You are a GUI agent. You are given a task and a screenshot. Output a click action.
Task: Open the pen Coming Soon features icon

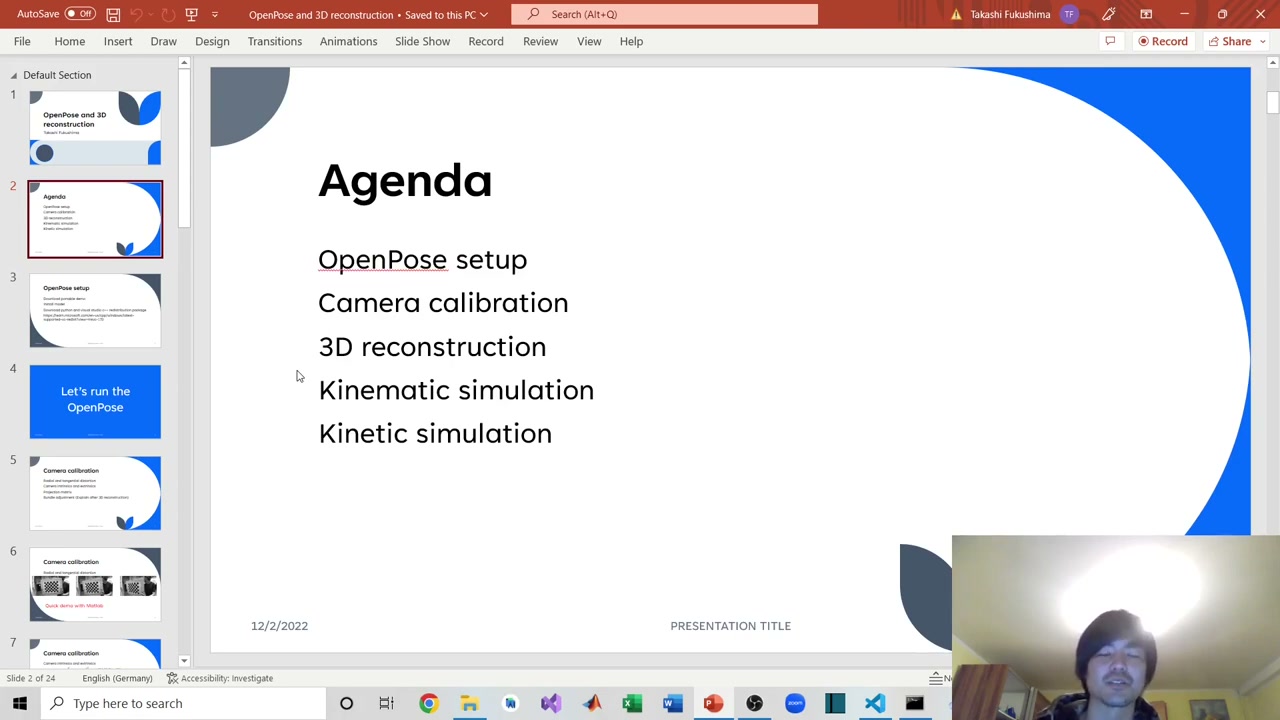(1108, 14)
